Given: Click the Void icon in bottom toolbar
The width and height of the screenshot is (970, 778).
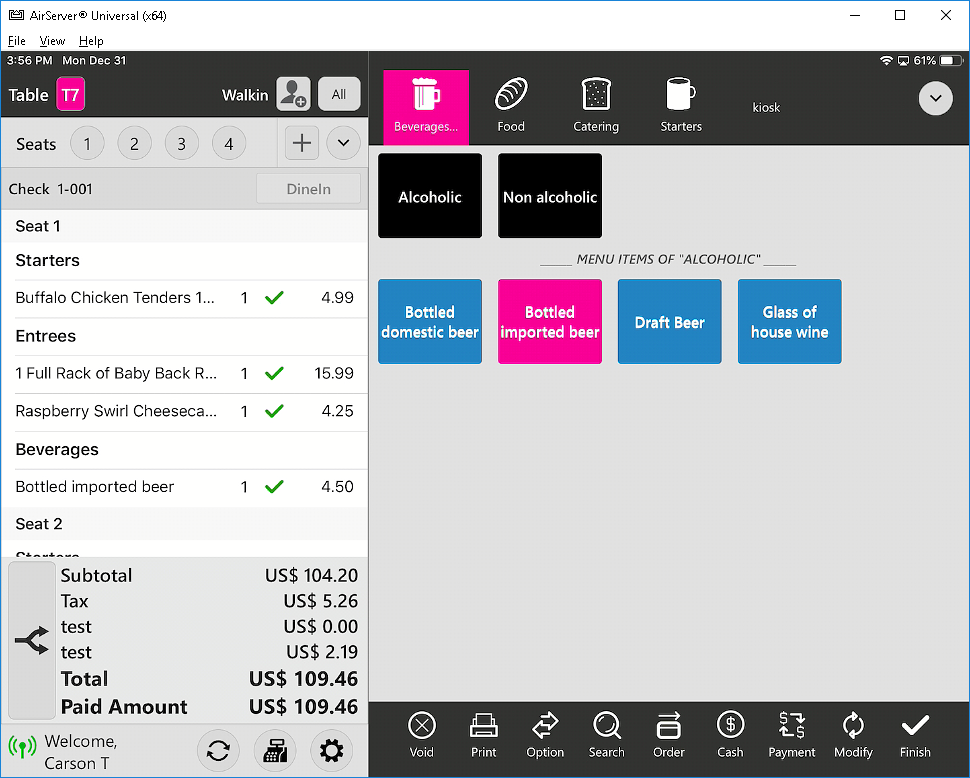Looking at the screenshot, I should [x=422, y=726].
